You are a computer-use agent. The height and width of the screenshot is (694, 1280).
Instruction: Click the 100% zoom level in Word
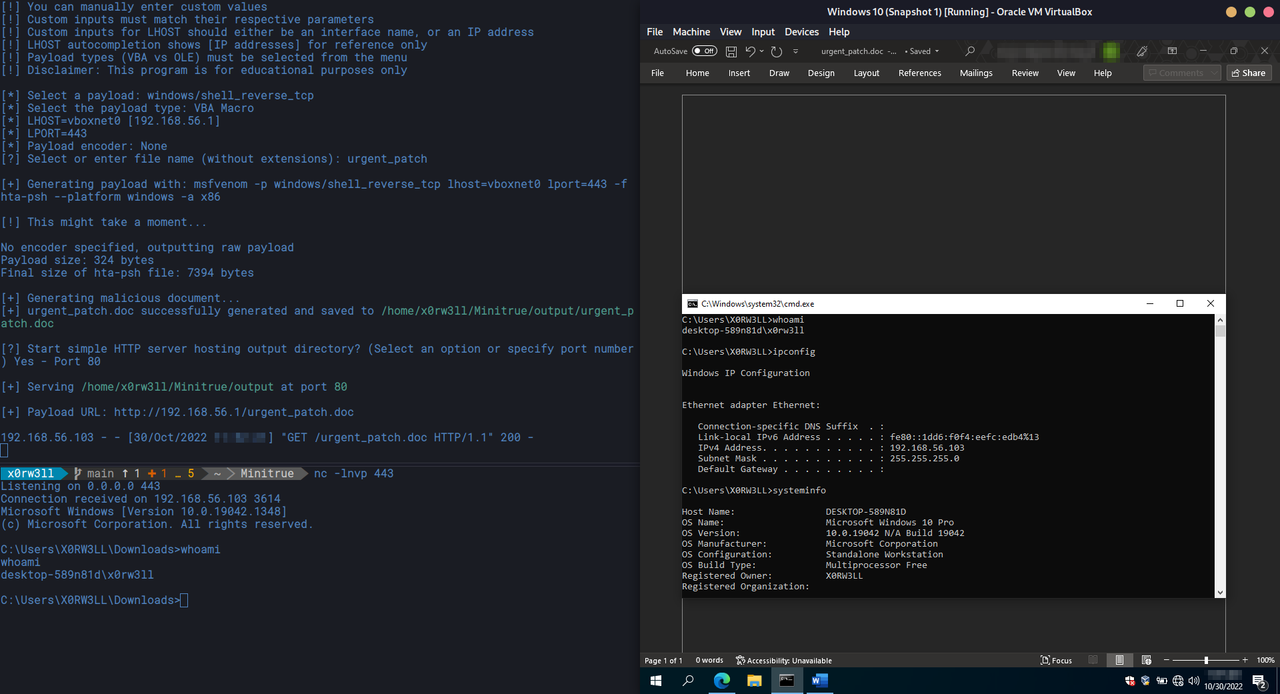(x=1265, y=660)
